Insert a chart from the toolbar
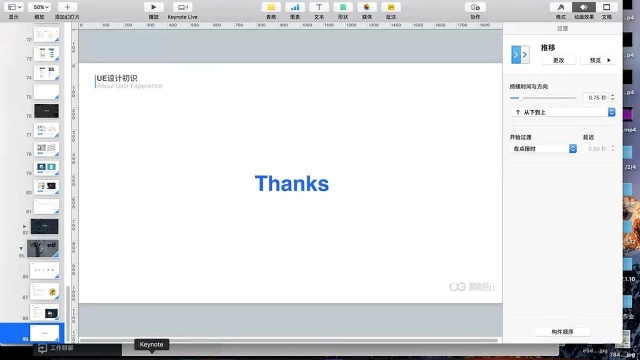Screen dimensions: 640x360 295,7
